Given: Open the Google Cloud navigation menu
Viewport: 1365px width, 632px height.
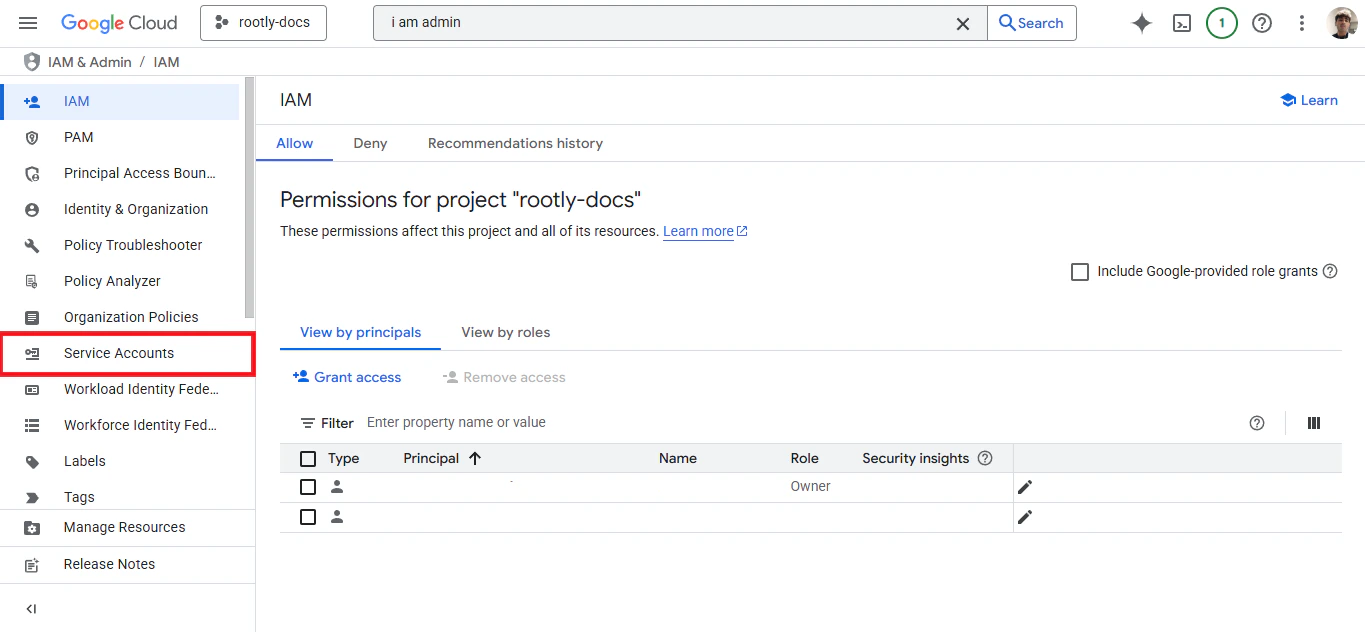Looking at the screenshot, I should [x=27, y=22].
